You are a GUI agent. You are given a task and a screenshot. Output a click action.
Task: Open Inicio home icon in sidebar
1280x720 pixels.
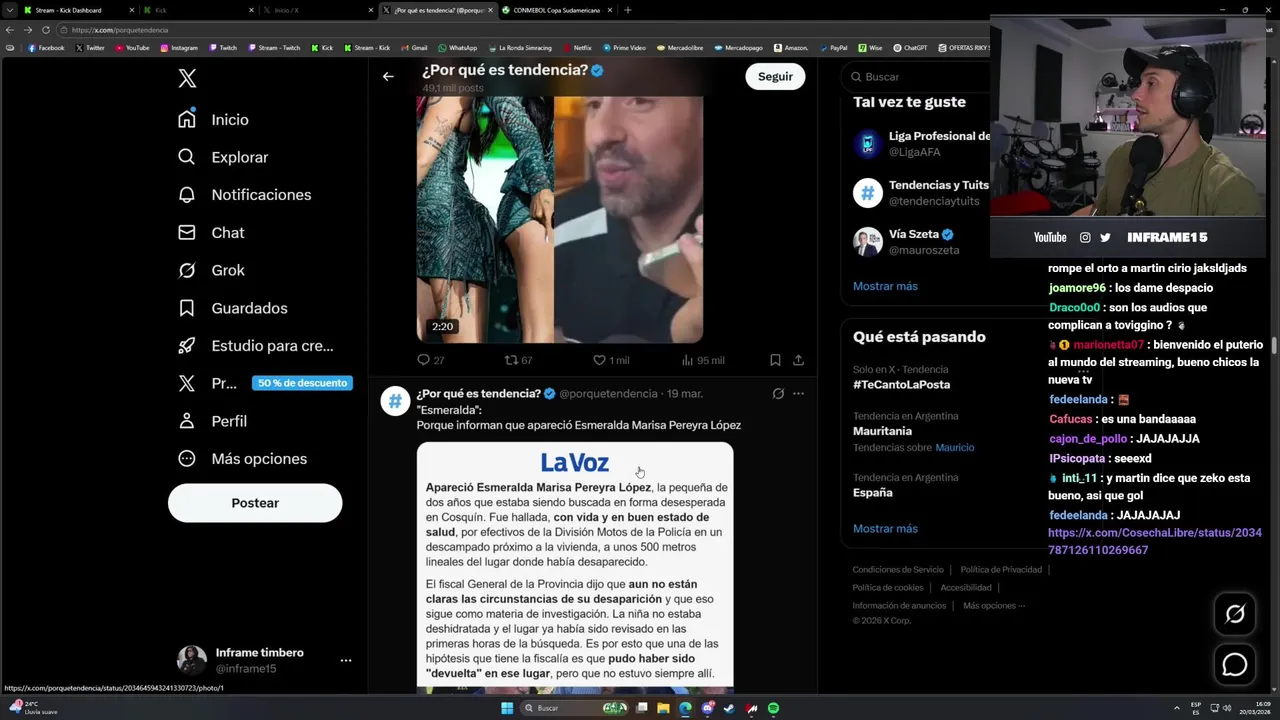click(x=187, y=119)
